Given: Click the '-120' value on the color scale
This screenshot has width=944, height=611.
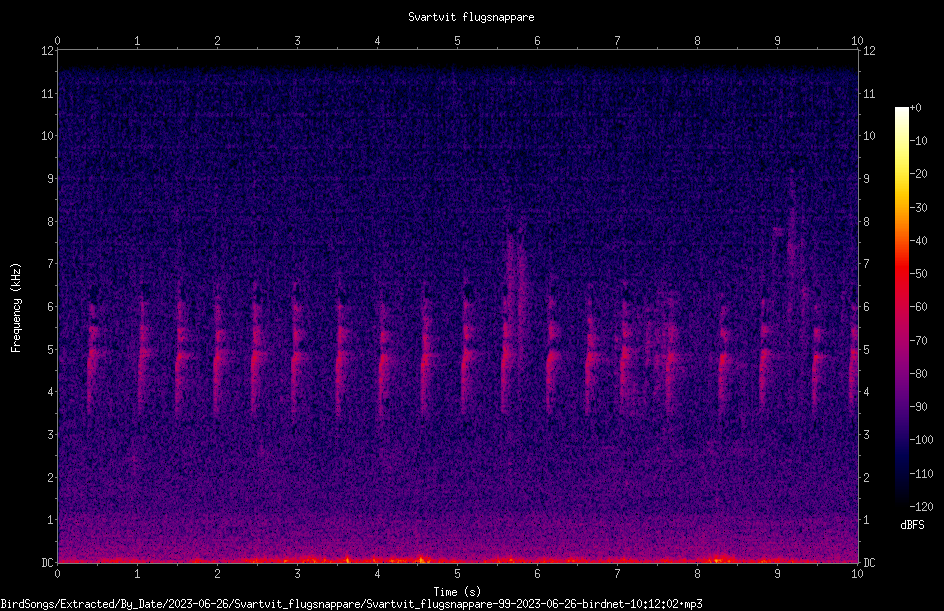Looking at the screenshot, I should (x=921, y=507).
